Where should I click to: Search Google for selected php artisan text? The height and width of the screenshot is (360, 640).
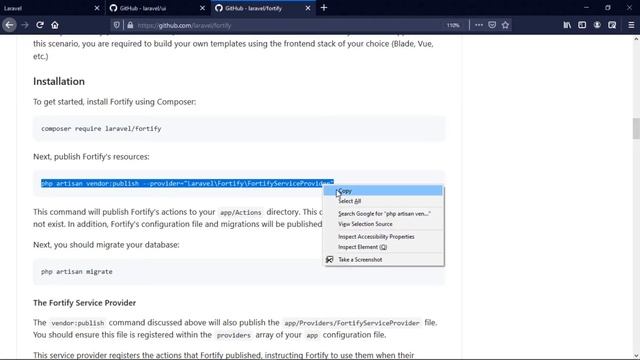pos(384,213)
